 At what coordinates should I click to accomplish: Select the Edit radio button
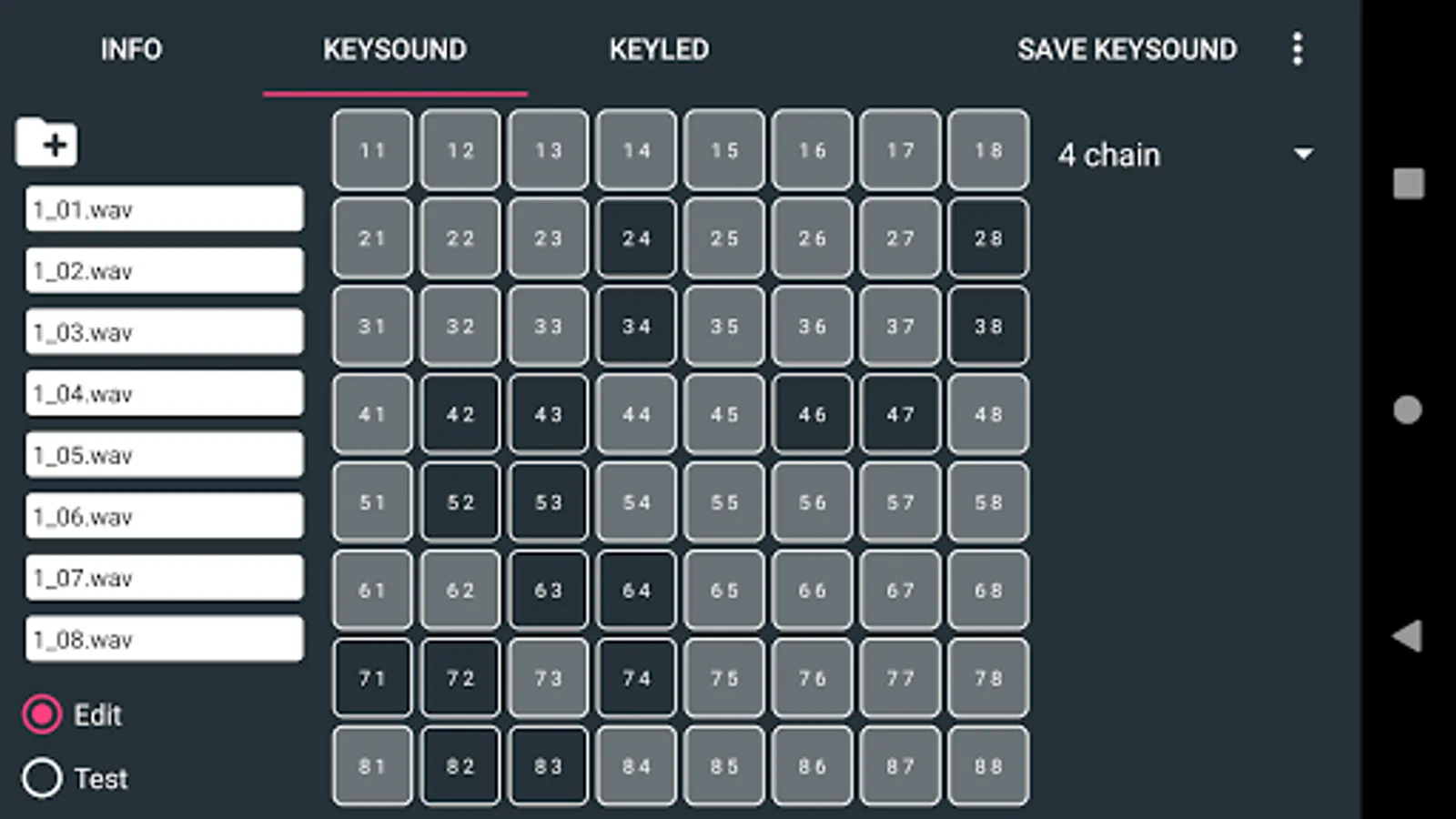point(43,714)
